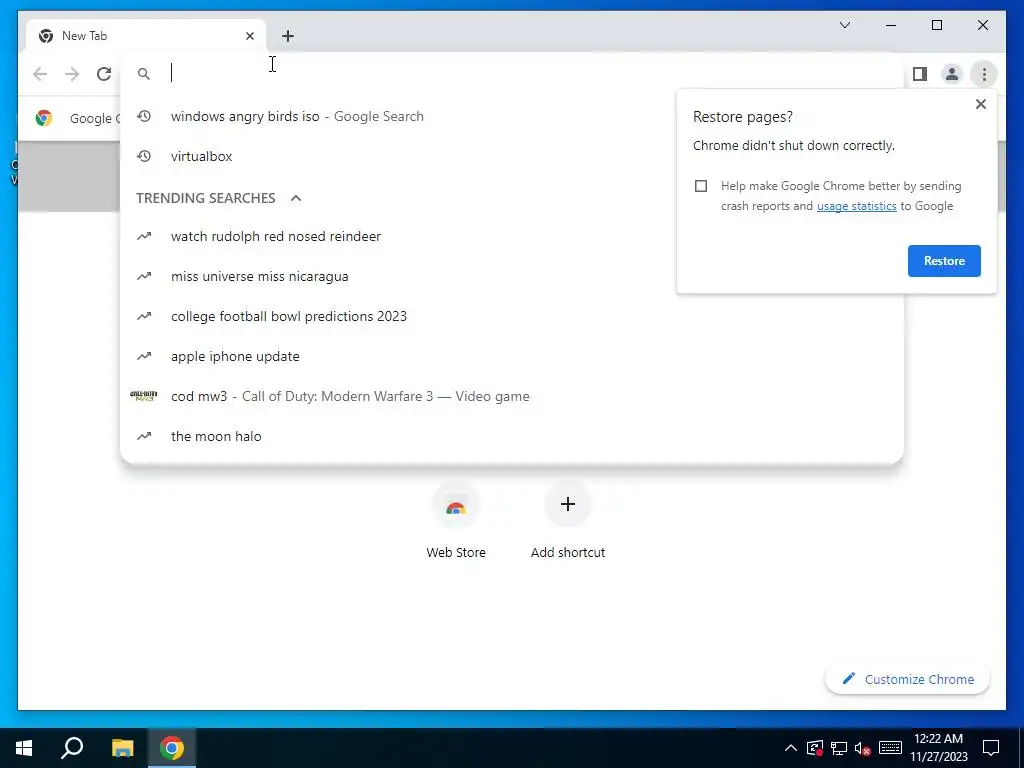Select 'windows angry birds iso' suggestion
1024x768 pixels.
tap(512, 116)
